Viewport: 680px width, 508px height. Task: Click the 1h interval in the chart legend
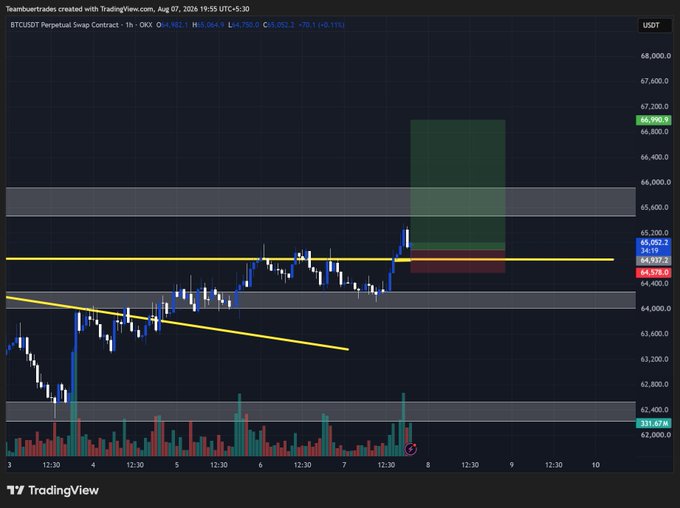pos(129,25)
